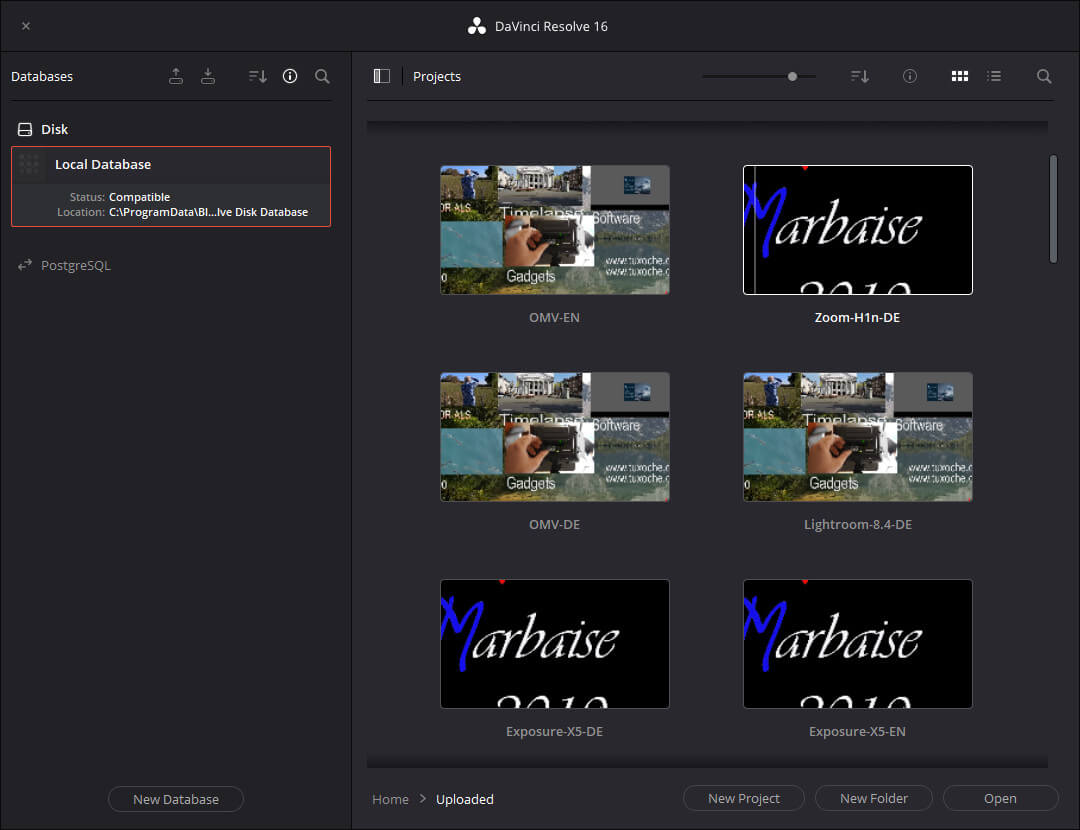Toggle the databases sidebar panel

click(382, 76)
